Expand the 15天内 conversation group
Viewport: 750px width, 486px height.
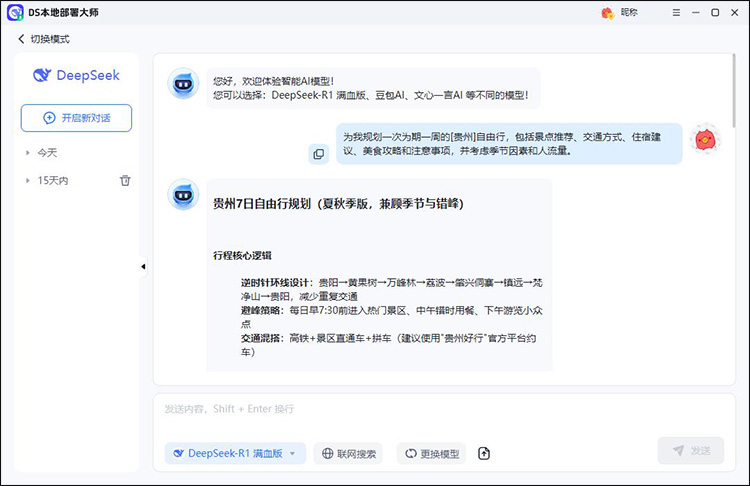pyautogui.click(x=28, y=180)
